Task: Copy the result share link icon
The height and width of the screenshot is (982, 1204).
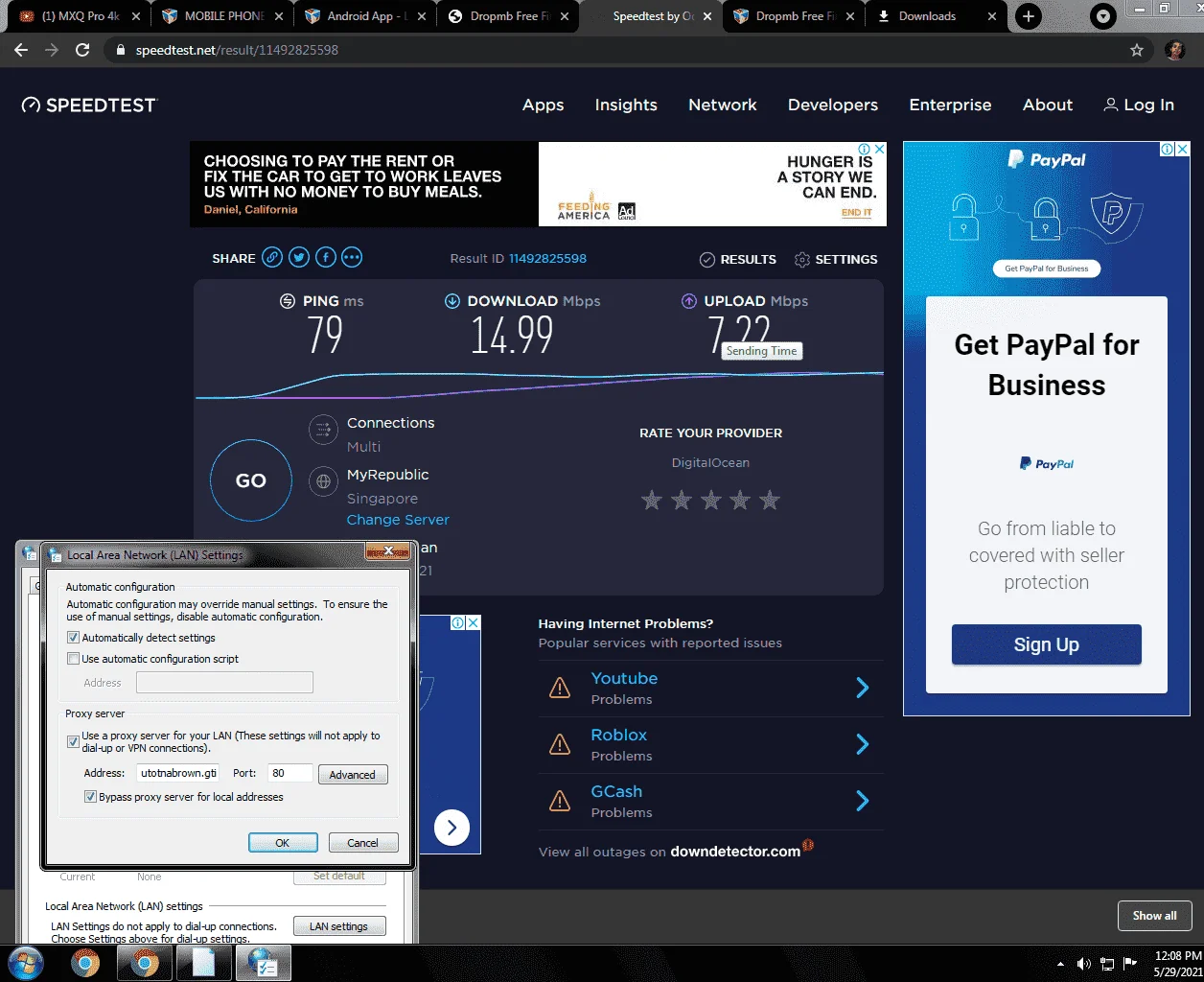Action: click(273, 257)
